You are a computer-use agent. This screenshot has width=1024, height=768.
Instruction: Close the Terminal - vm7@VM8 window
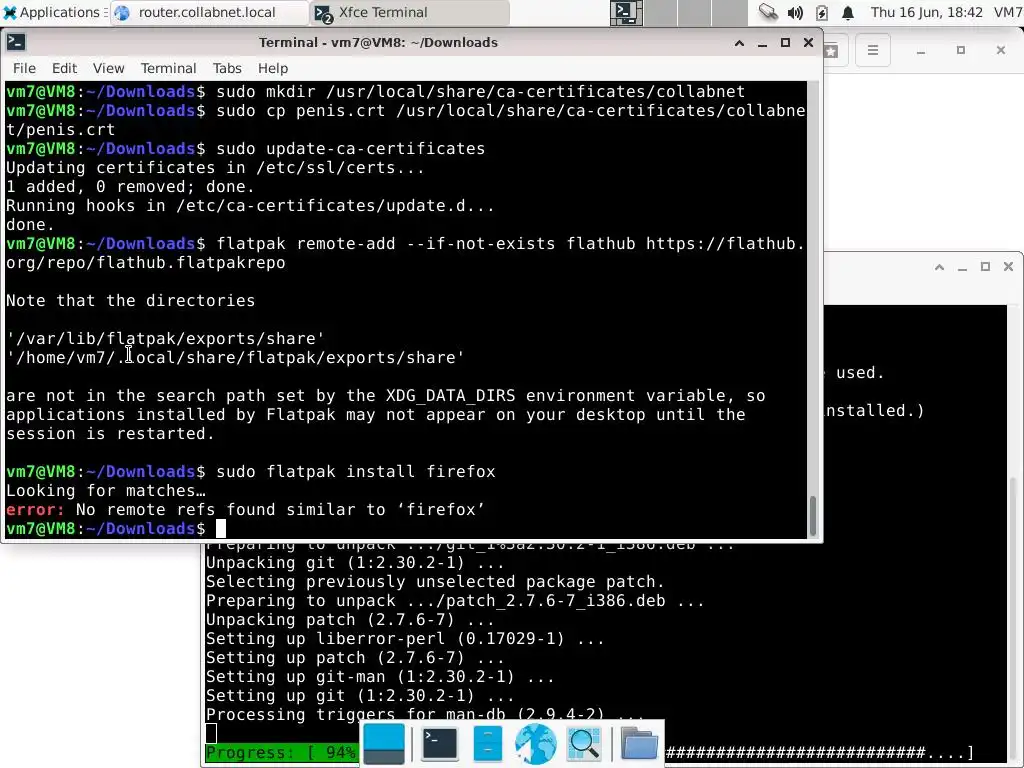click(808, 43)
